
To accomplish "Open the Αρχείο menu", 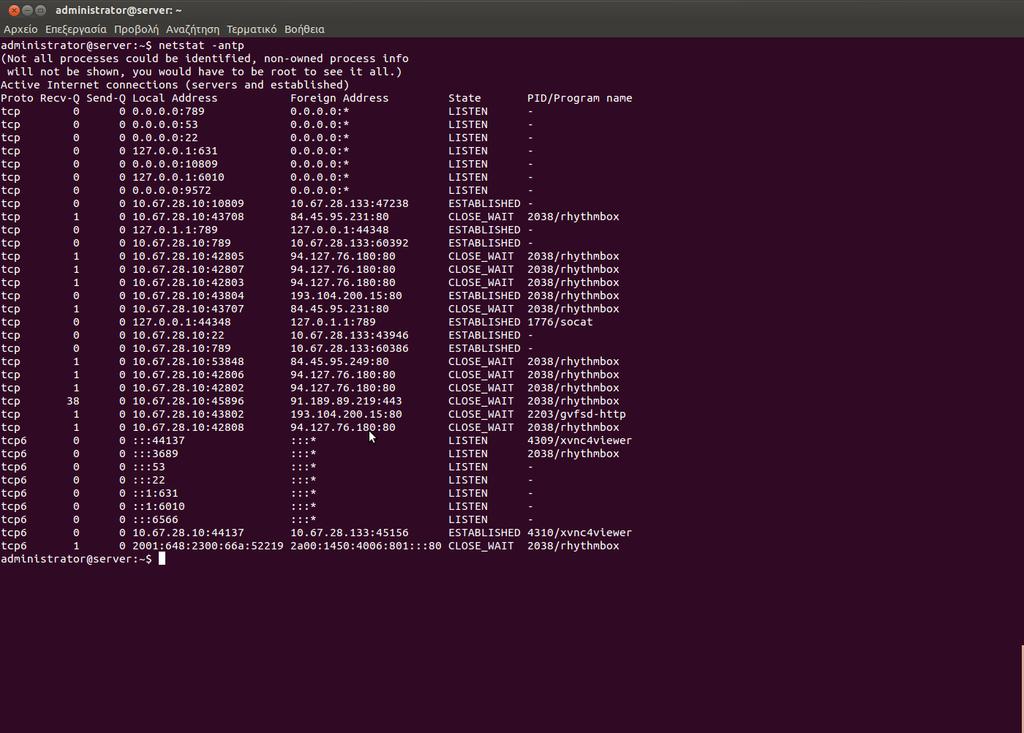I will [x=20, y=29].
